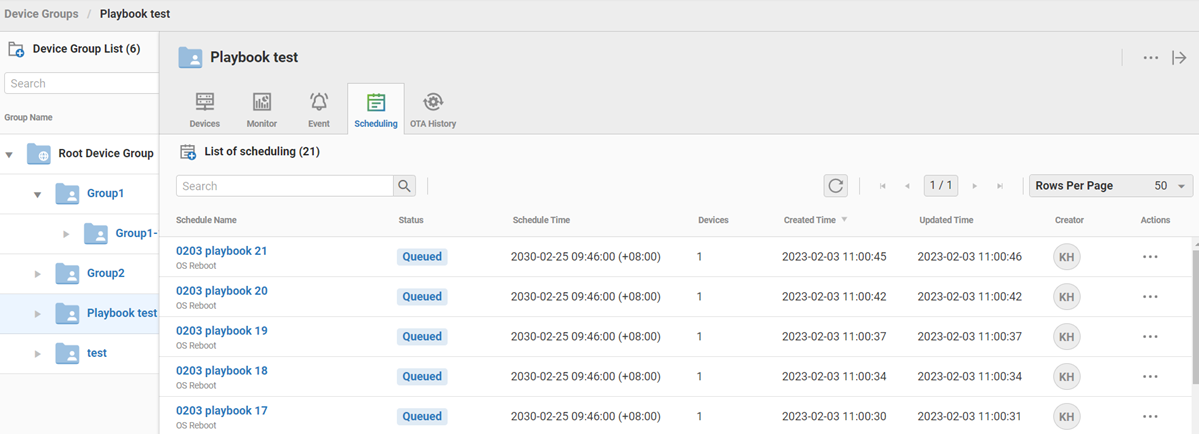Open the Rows Per Page dropdown
Image resolution: width=1199 pixels, height=434 pixels.
point(1111,186)
